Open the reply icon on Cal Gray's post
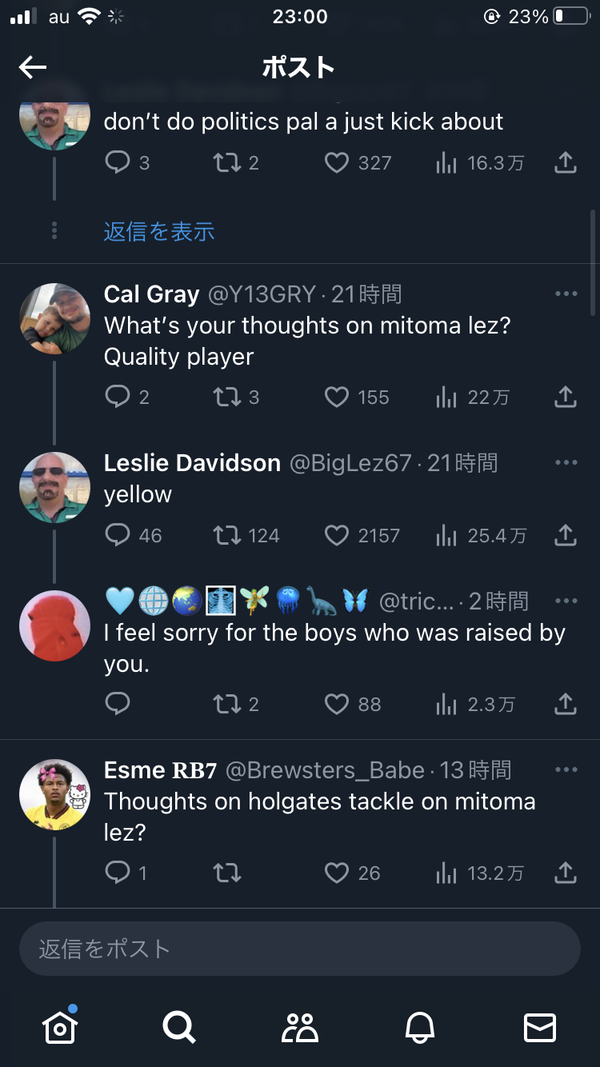Image resolution: width=600 pixels, height=1067 pixels. coord(117,396)
